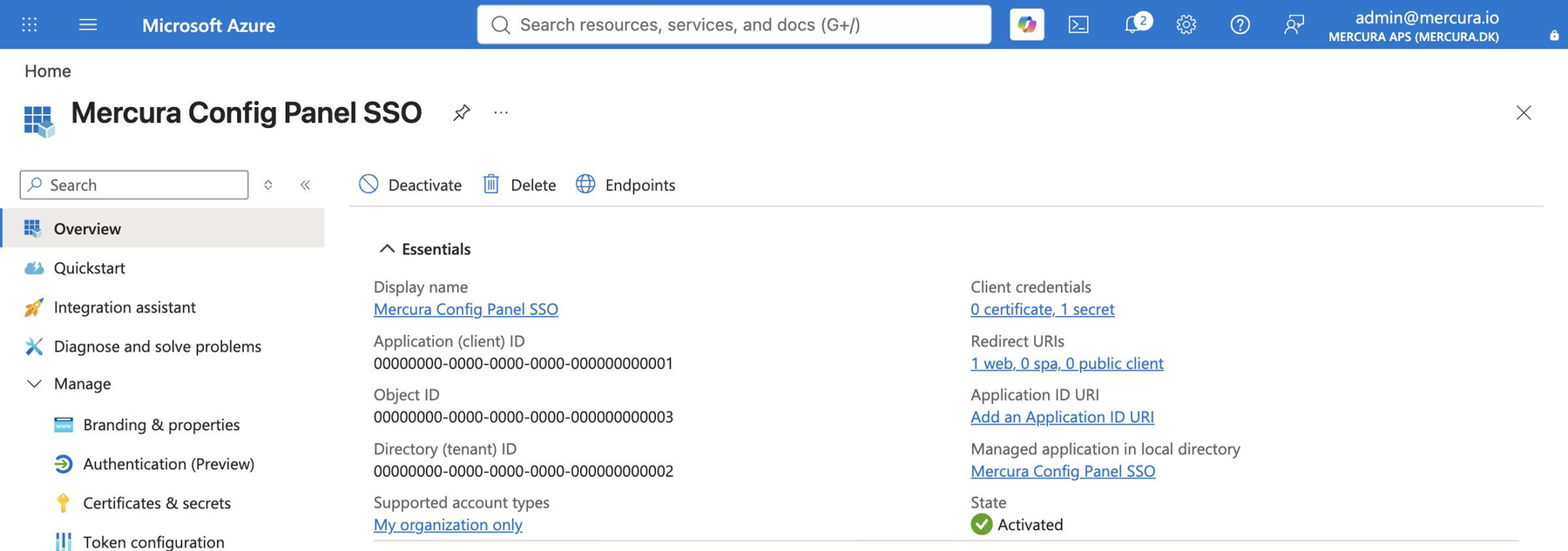1568x551 pixels.
Task: Select the Application (client) ID value
Action: [x=524, y=363]
